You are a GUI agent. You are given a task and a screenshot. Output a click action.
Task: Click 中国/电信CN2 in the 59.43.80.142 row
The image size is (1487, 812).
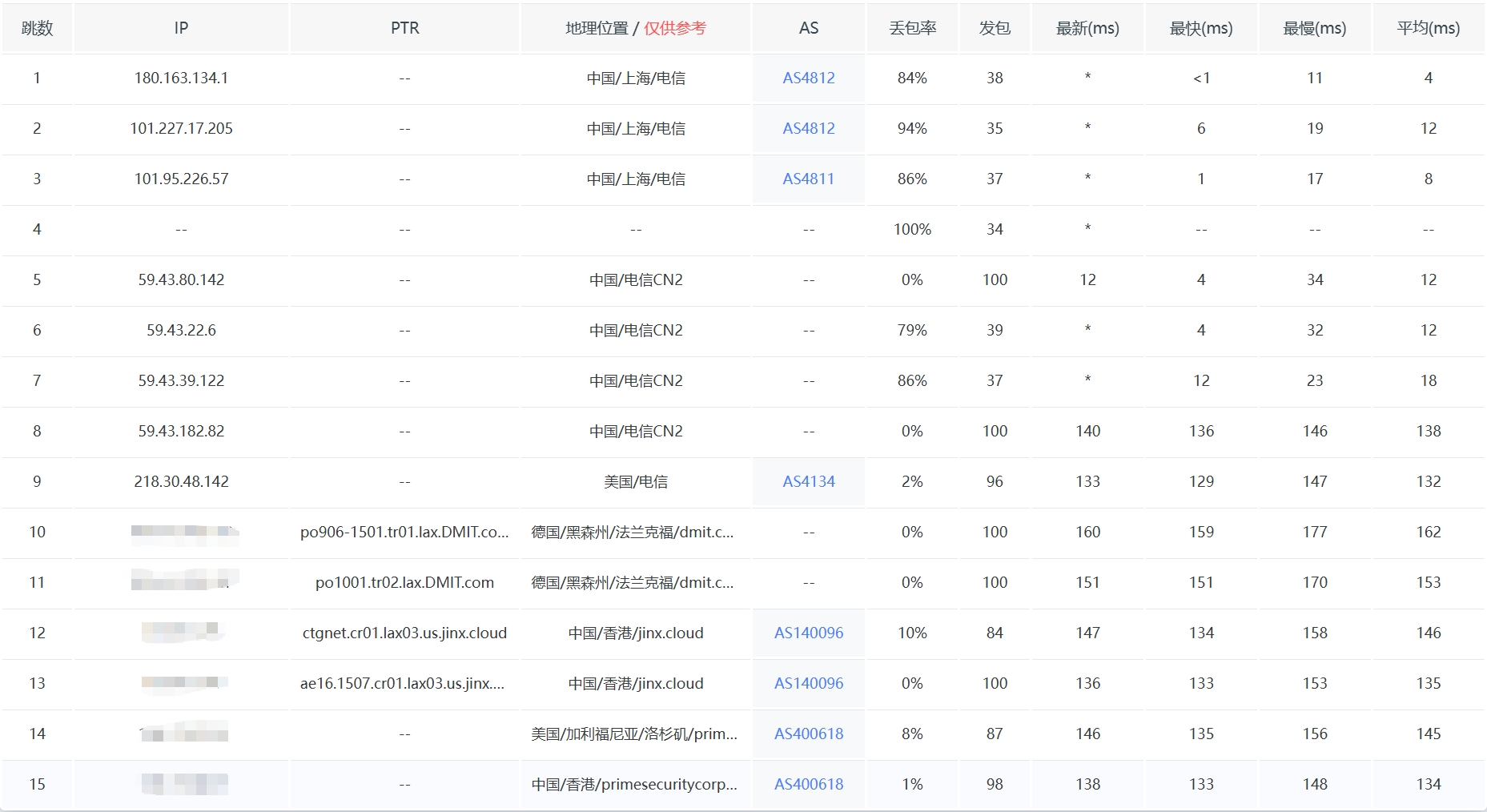click(636, 279)
